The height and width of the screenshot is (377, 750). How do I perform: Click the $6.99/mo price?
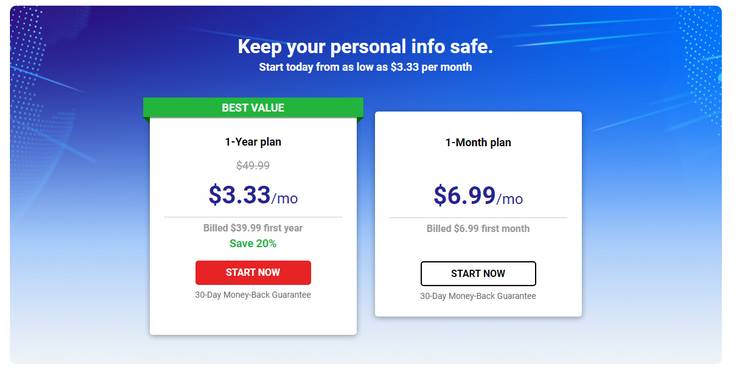pos(478,195)
